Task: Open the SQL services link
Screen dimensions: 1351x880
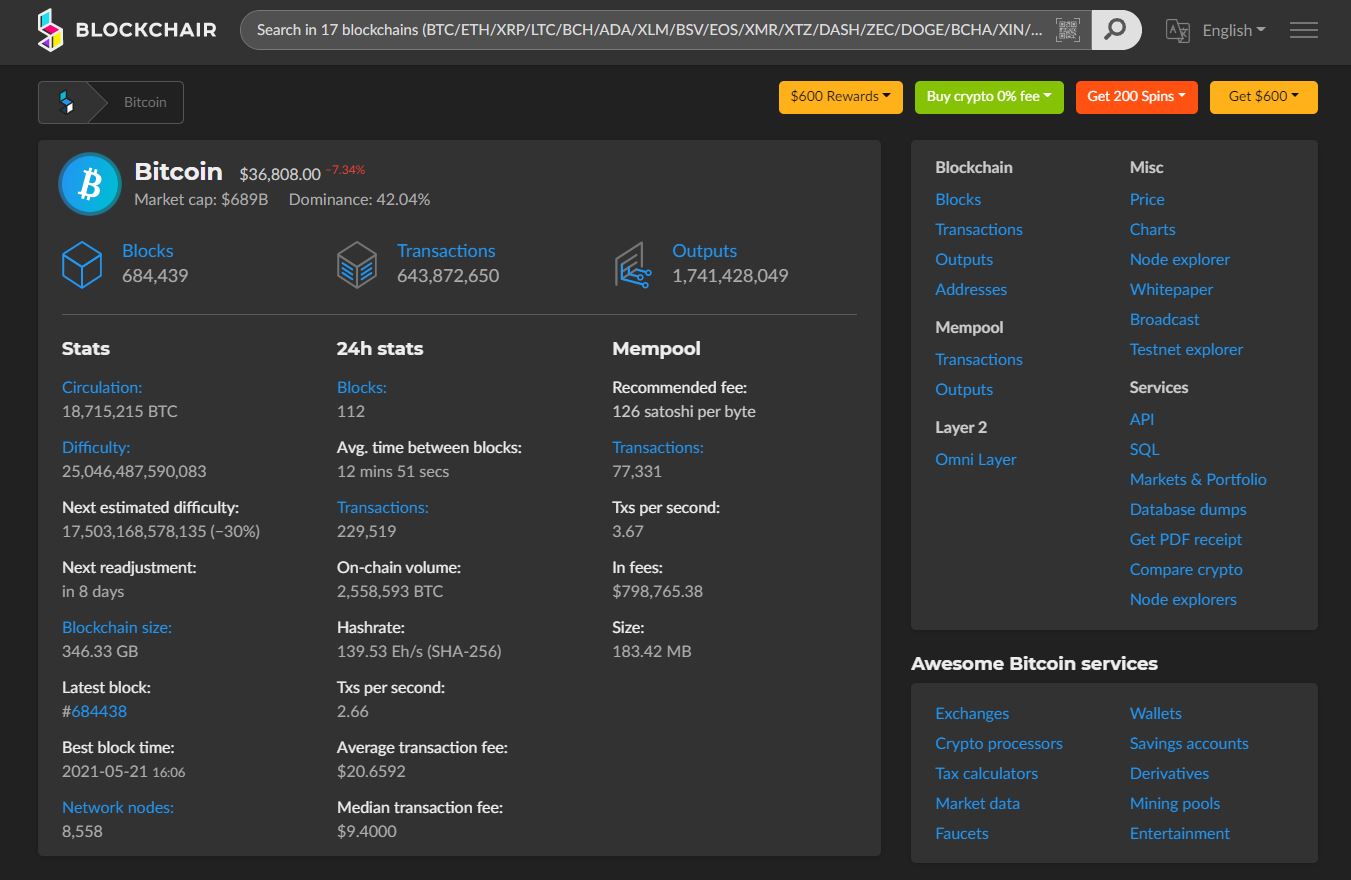Action: pyautogui.click(x=1145, y=449)
